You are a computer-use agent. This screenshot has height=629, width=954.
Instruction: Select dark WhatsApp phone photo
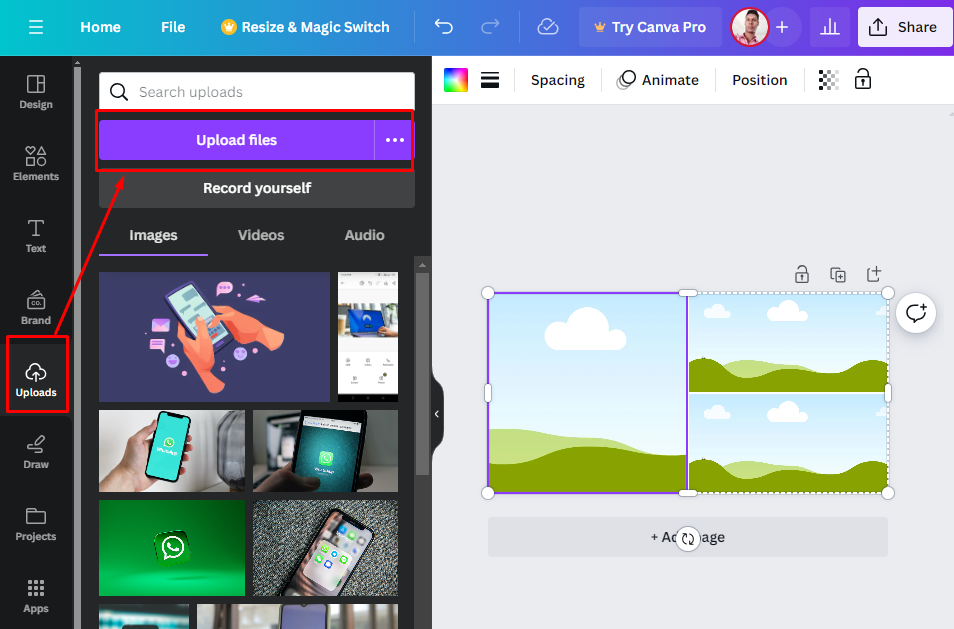click(x=326, y=451)
